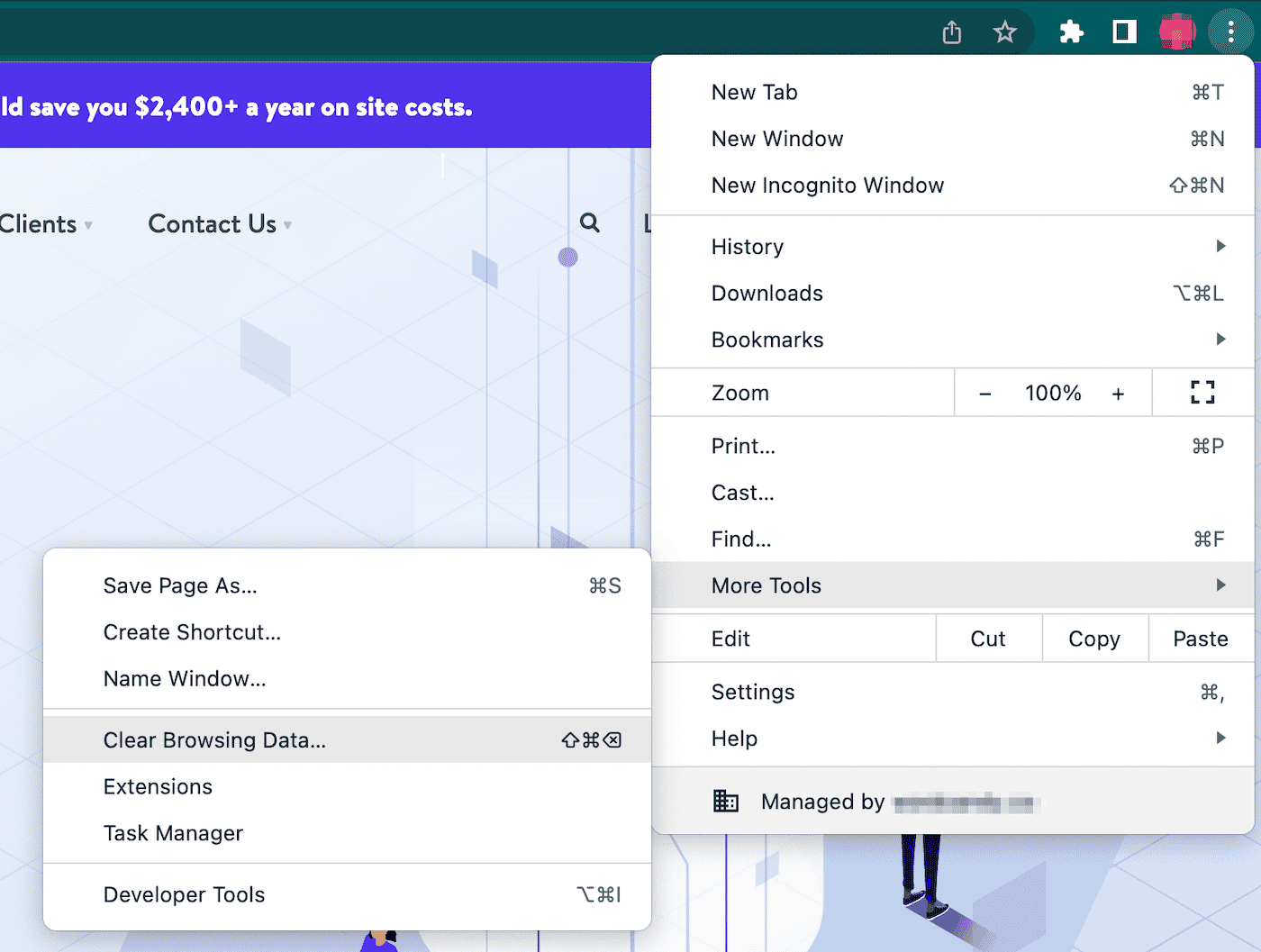Open Chrome Settings
Screen dimensions: 1261x952
pos(753,692)
